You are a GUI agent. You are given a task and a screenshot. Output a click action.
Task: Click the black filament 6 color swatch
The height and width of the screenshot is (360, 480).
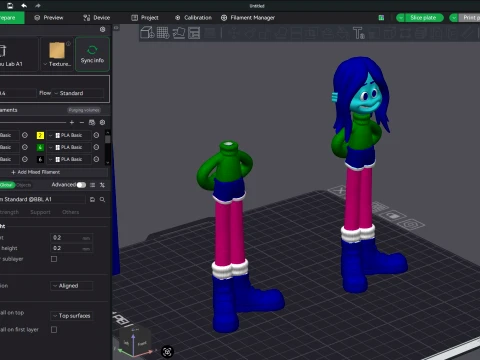40,159
